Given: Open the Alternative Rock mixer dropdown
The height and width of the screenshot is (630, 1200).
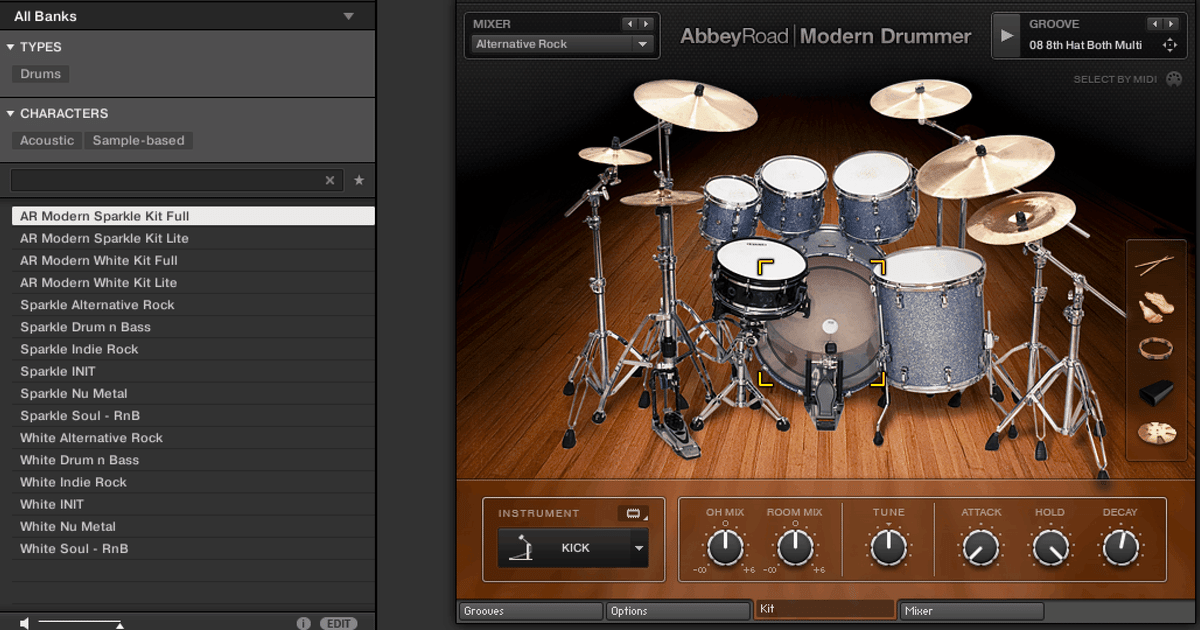Looking at the screenshot, I should point(562,44).
